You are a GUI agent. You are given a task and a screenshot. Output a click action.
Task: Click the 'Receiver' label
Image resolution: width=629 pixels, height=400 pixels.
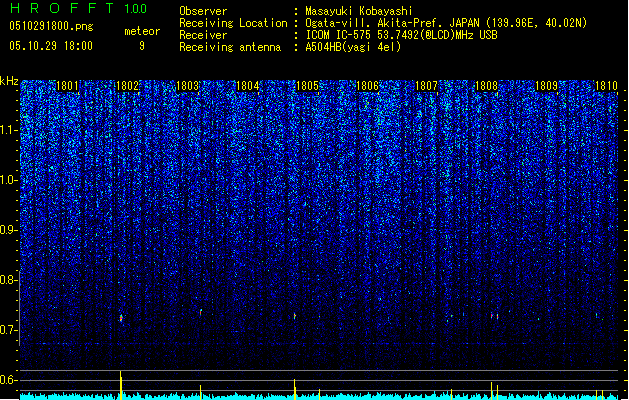(203, 35)
